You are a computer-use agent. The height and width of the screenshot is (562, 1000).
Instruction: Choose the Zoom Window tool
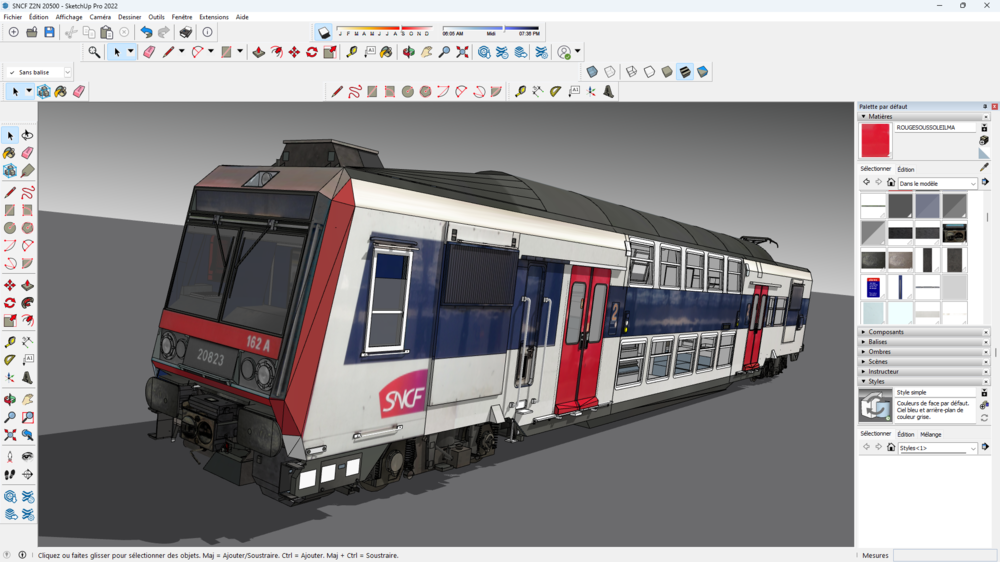pos(27,417)
